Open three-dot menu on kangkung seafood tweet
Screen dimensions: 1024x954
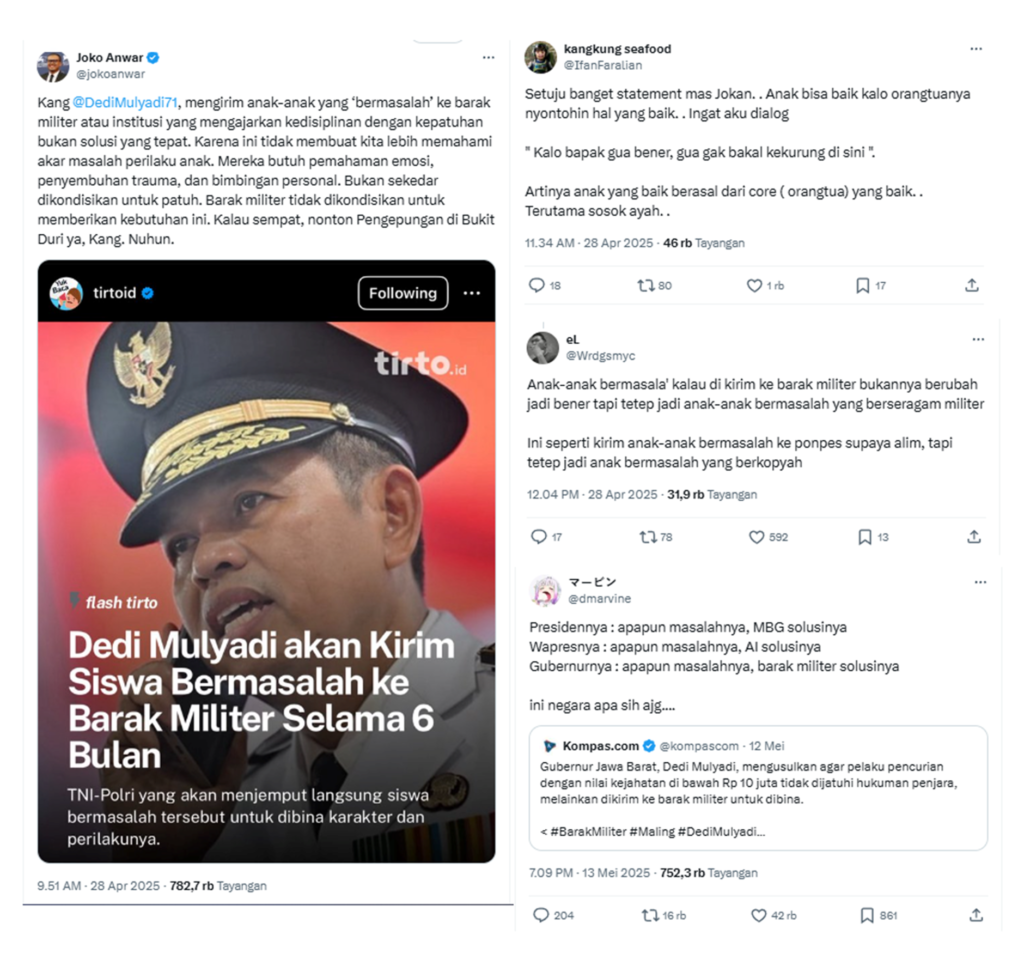click(x=976, y=49)
